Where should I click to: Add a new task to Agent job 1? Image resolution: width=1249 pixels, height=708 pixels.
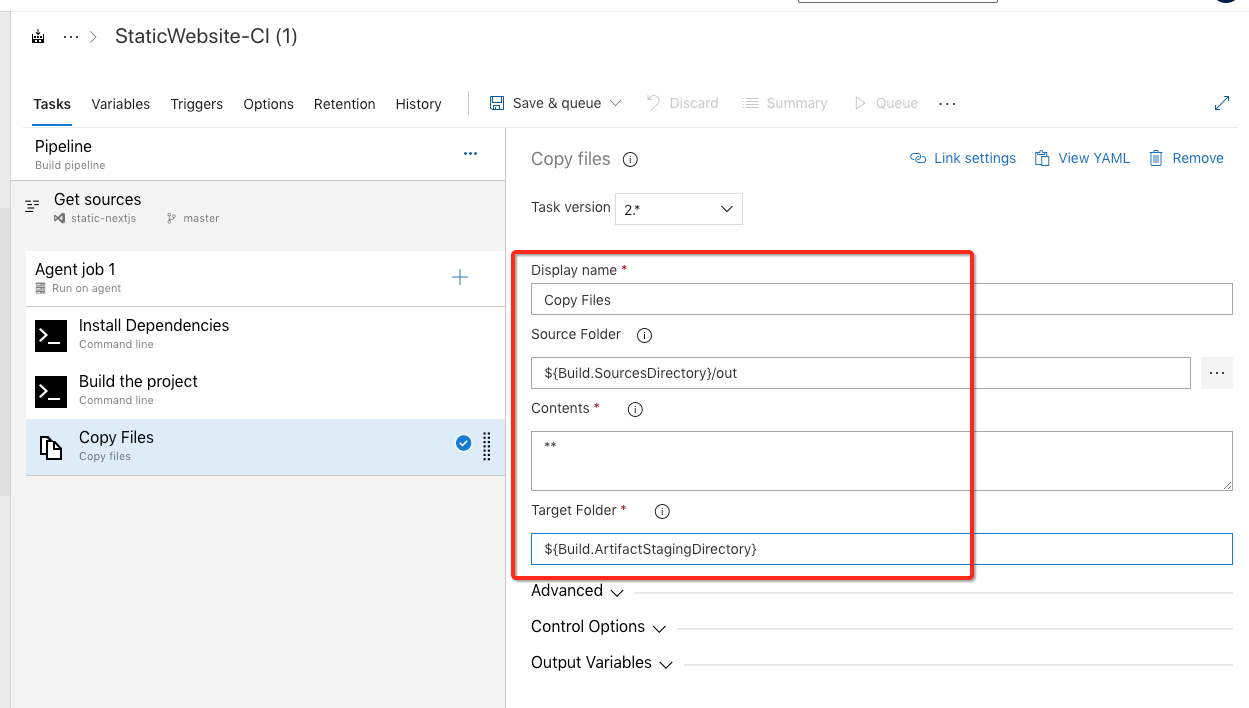tap(459, 277)
